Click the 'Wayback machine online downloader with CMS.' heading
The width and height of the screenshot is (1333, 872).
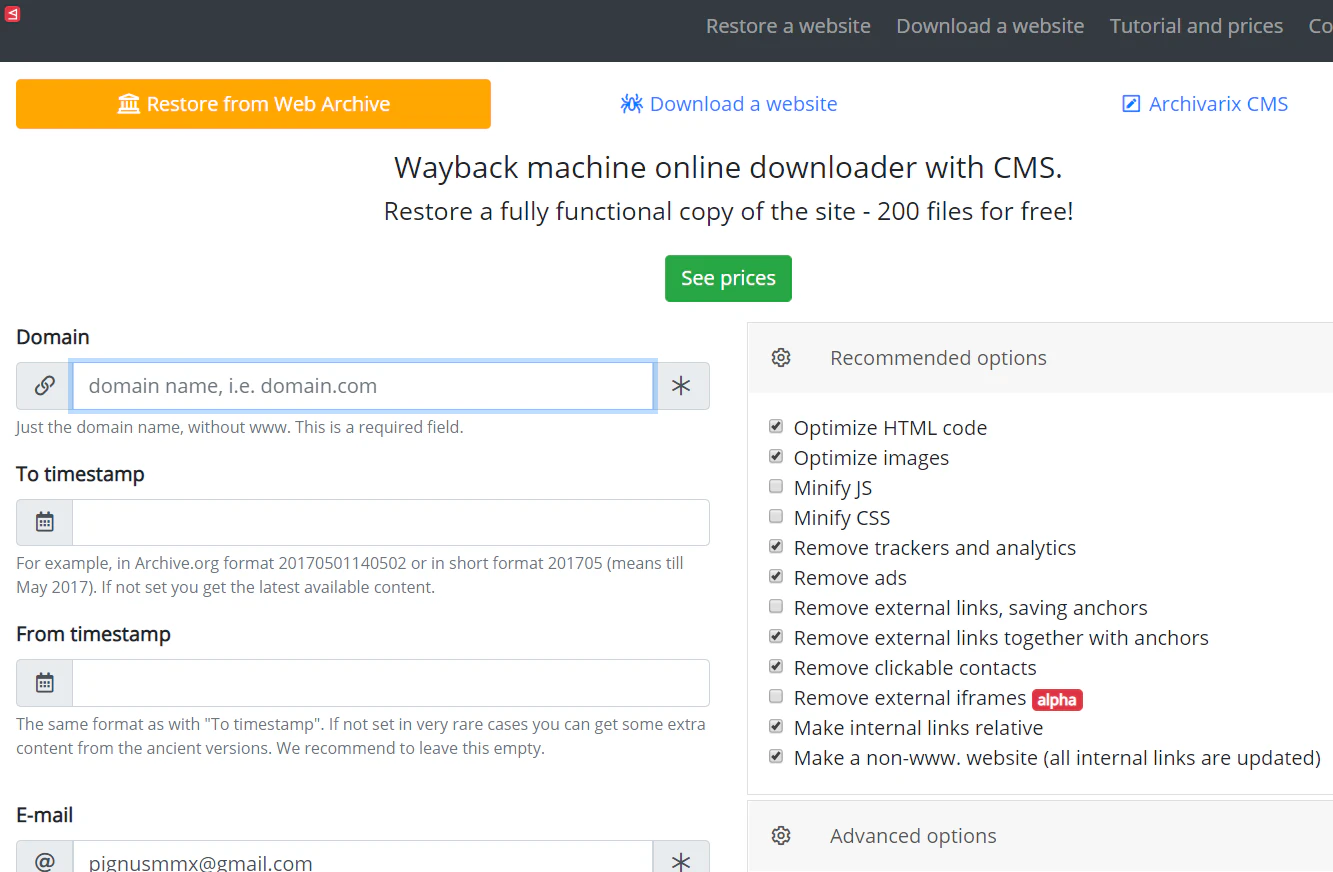728,167
